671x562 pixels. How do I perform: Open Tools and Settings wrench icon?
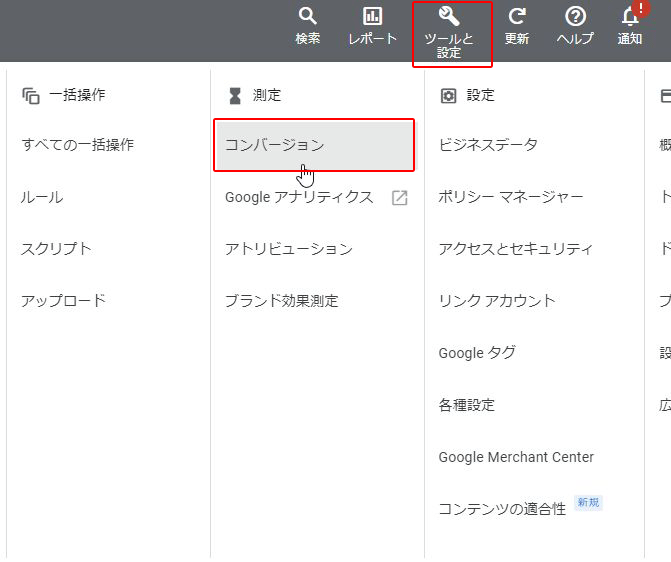(449, 17)
